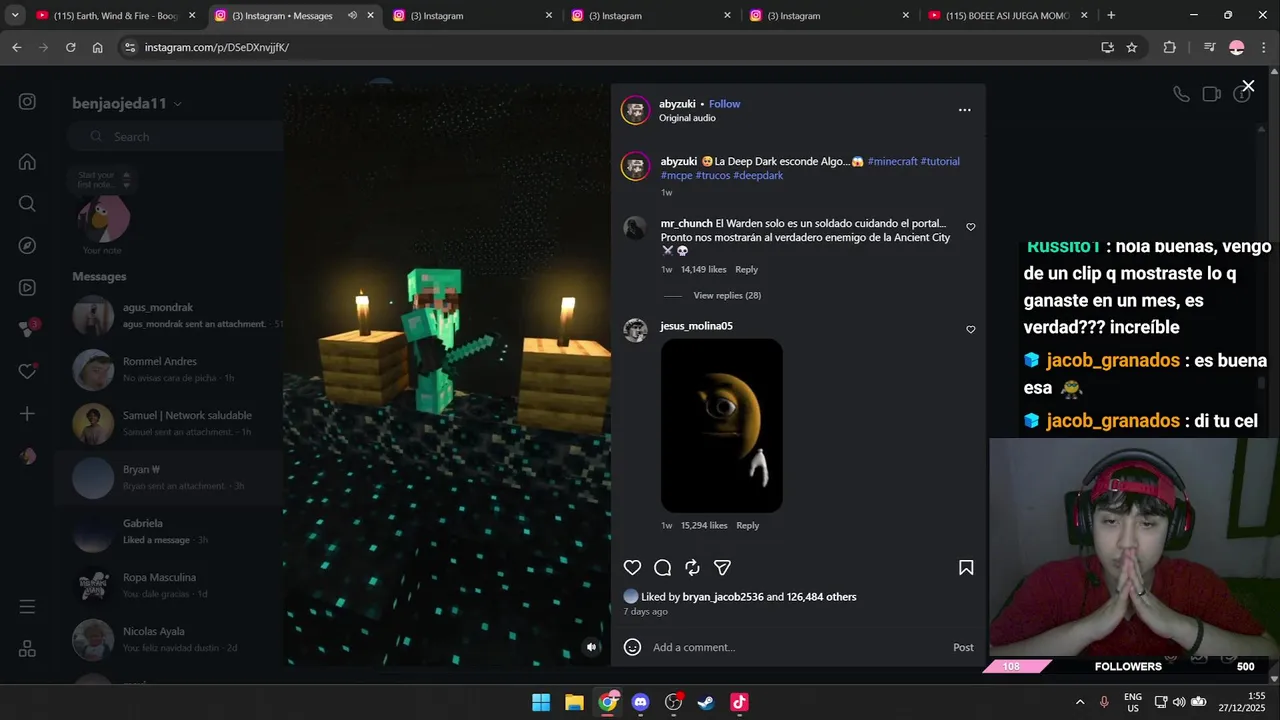
Task: Open the Explore compass icon
Action: point(27,246)
